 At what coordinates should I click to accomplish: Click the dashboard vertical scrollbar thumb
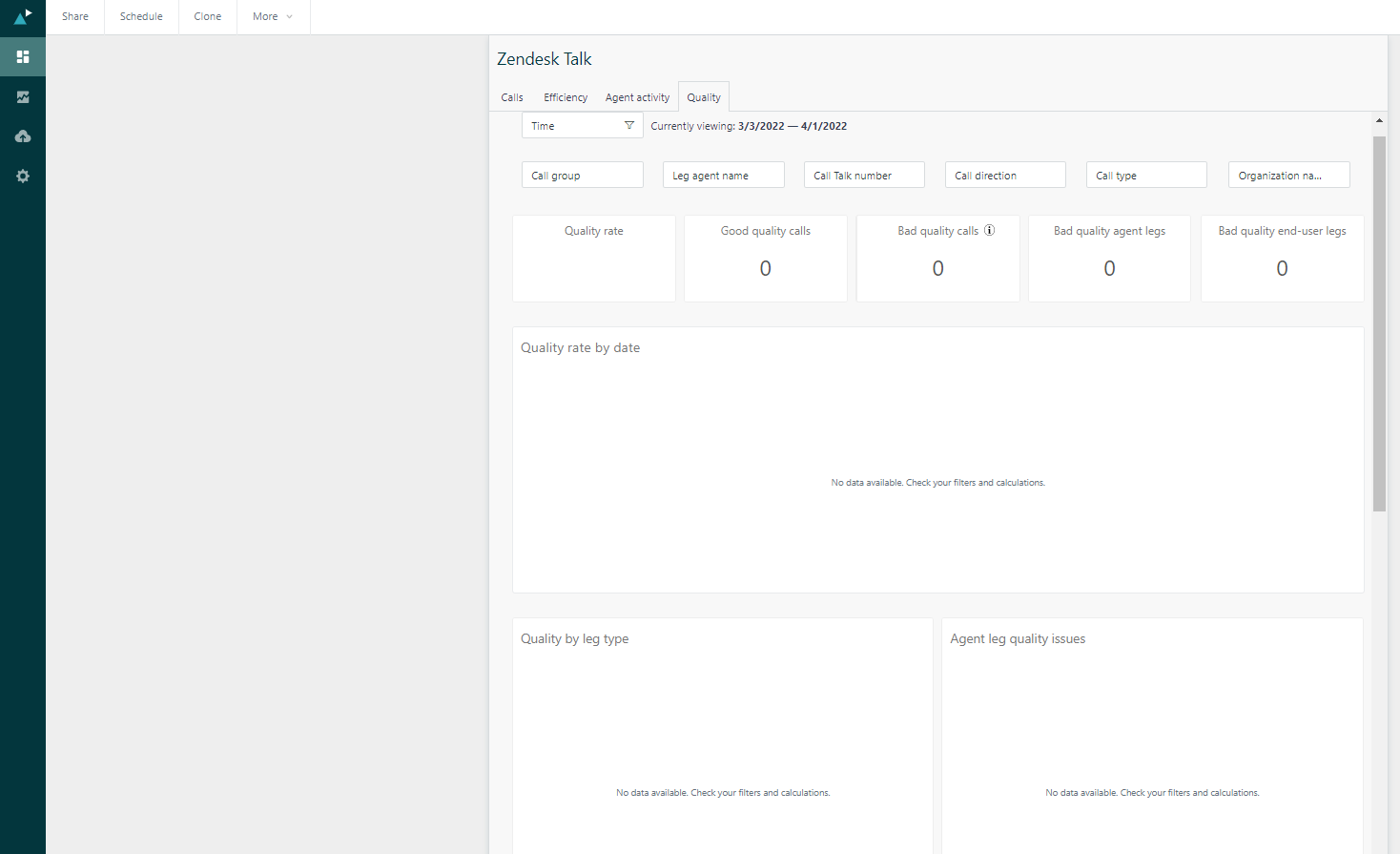(1379, 323)
